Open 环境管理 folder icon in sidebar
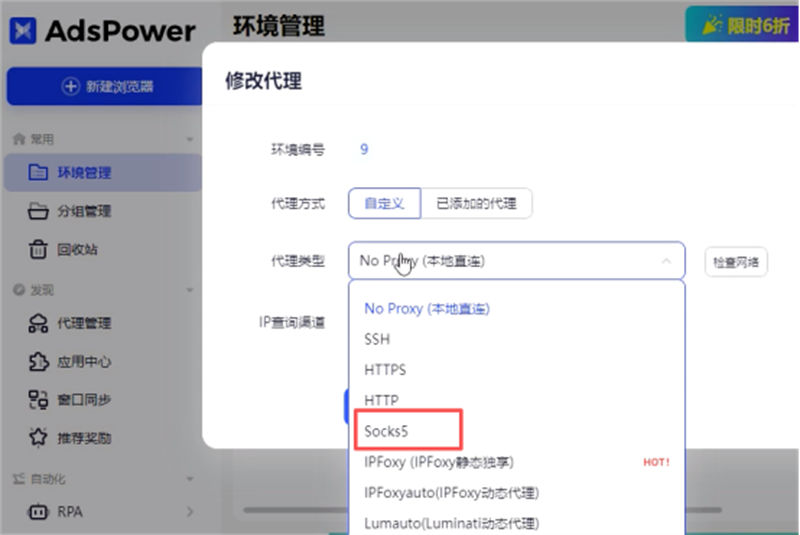The height and width of the screenshot is (535, 800). 38,172
